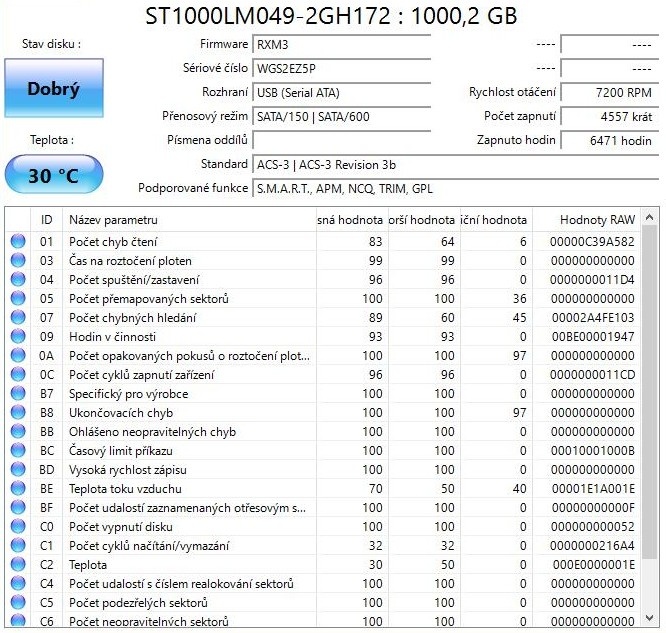Select the row Počet podezřelých sektorů
The height and width of the screenshot is (633, 666).
pos(323,602)
